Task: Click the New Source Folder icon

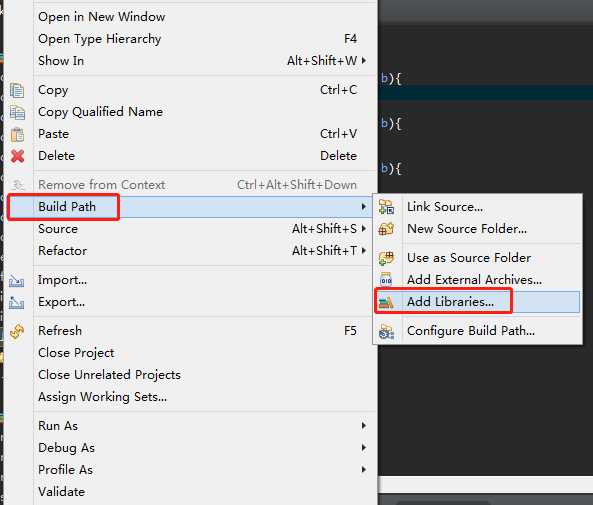Action: pyautogui.click(x=387, y=229)
